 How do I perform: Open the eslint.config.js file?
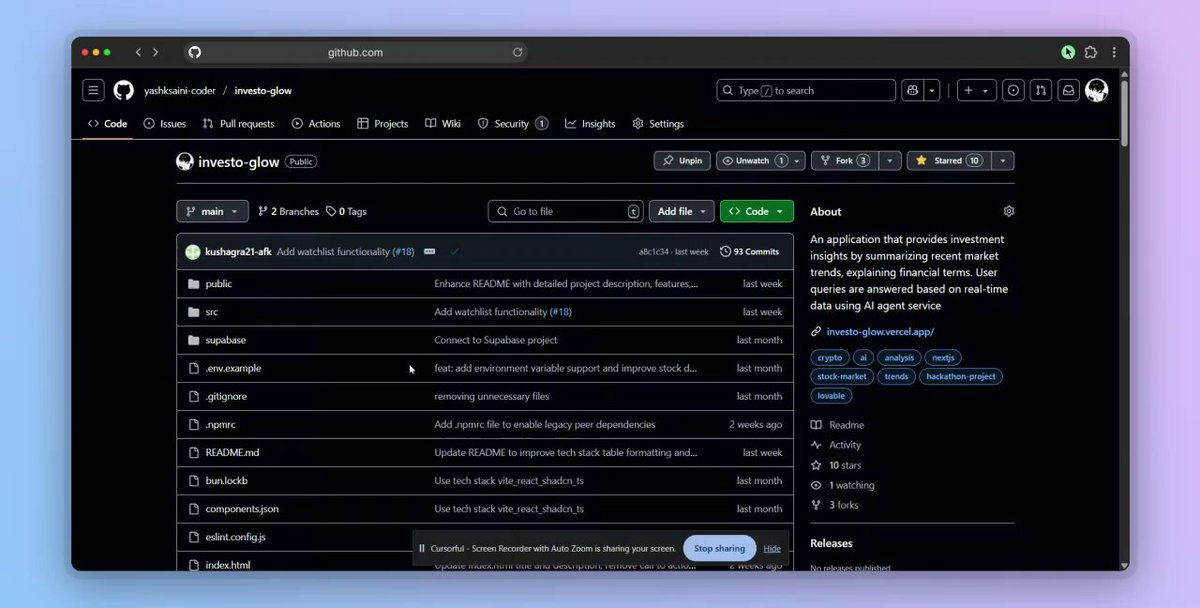[x=235, y=536]
